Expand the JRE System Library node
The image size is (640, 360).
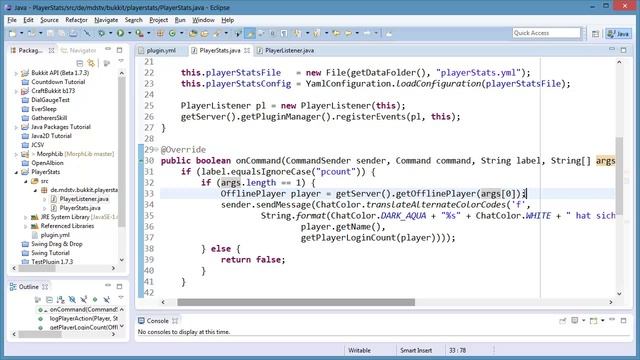26,217
